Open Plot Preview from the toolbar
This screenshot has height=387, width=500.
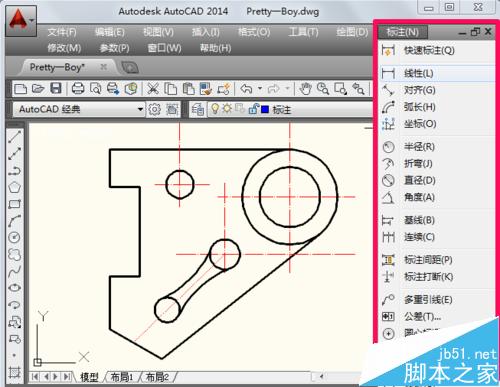(x=96, y=89)
